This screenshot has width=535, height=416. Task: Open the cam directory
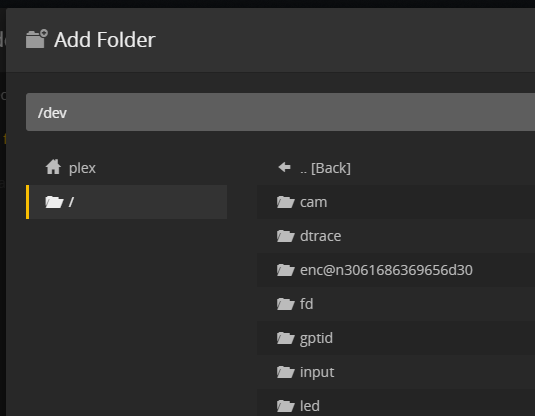396,202
